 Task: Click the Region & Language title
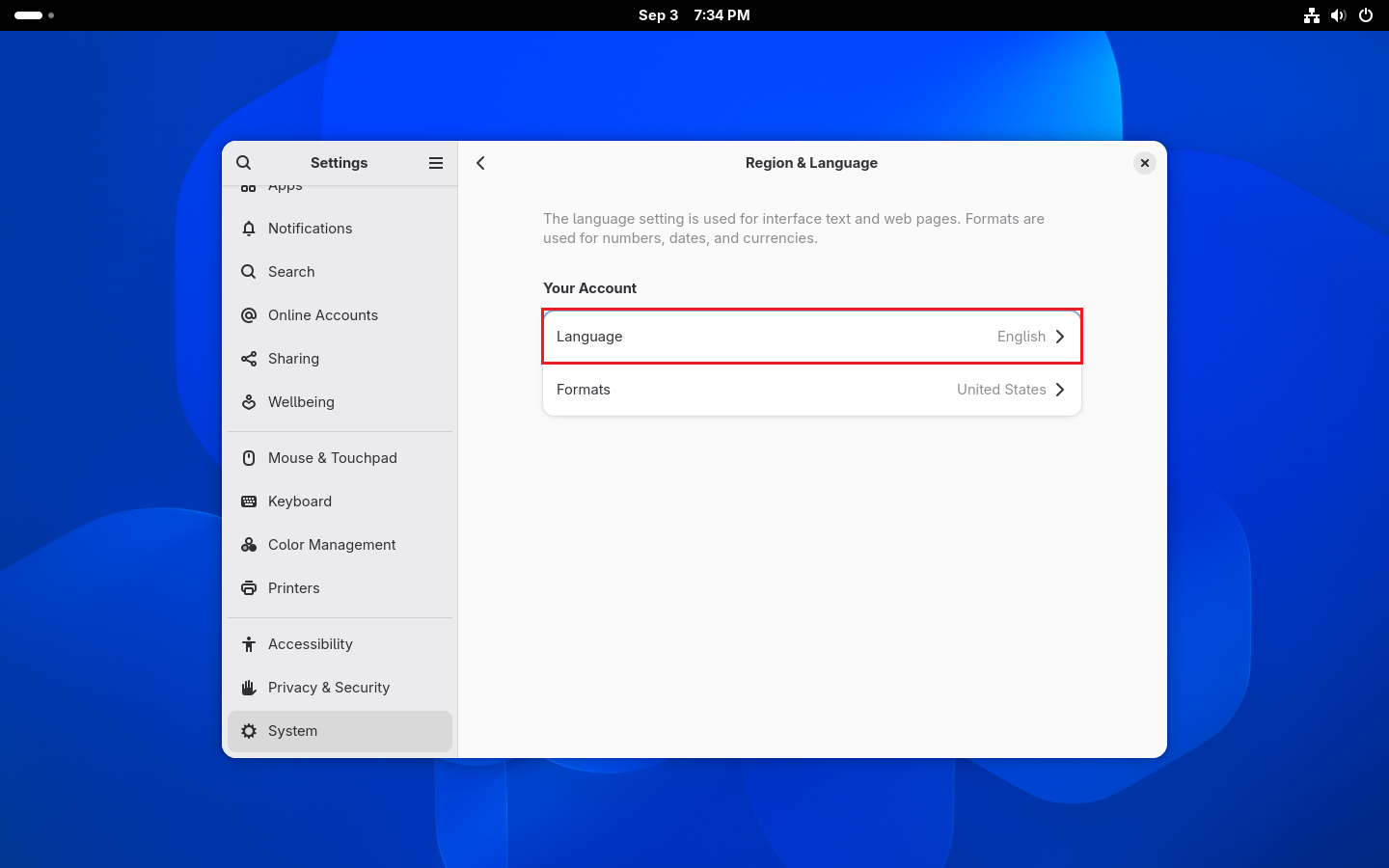(811, 163)
